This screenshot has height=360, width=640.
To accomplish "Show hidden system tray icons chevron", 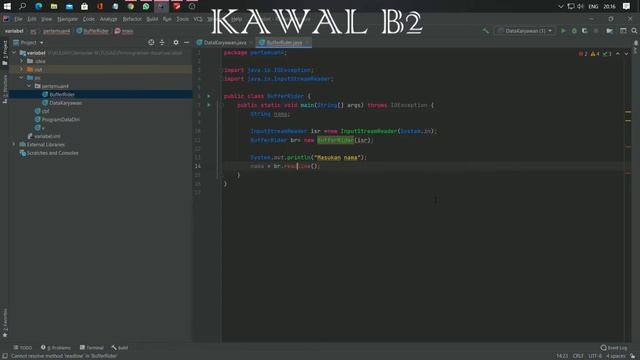I will (x=560, y=6).
